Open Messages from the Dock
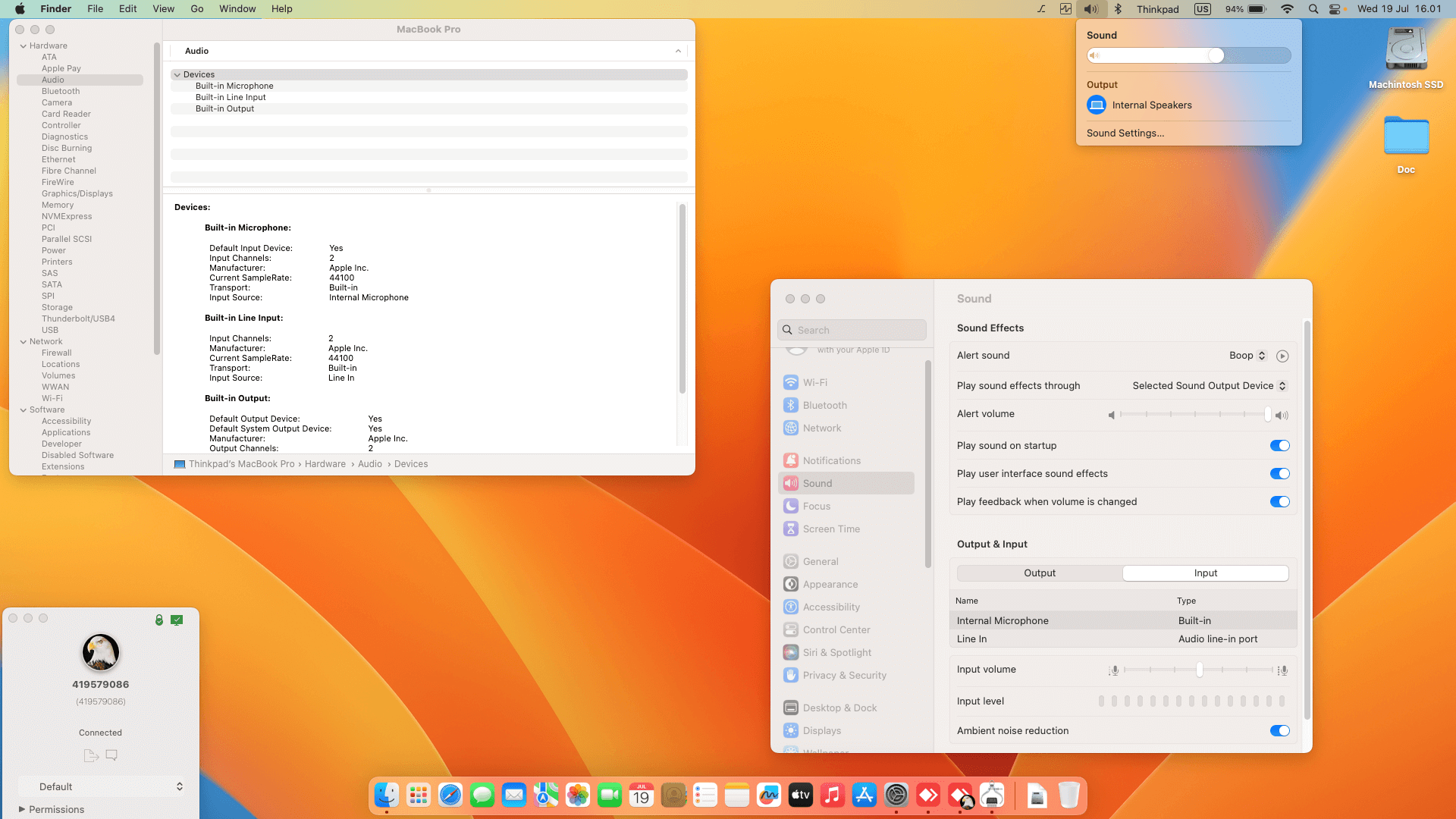 482,795
